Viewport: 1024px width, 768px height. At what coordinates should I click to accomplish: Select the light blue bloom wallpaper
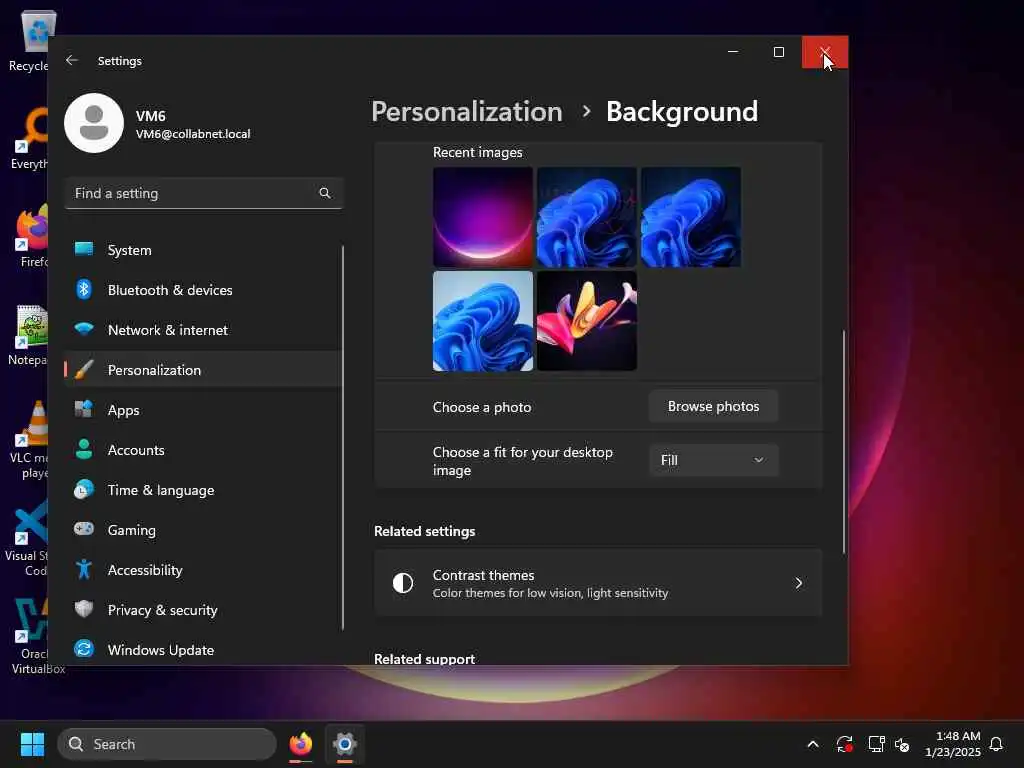[483, 321]
